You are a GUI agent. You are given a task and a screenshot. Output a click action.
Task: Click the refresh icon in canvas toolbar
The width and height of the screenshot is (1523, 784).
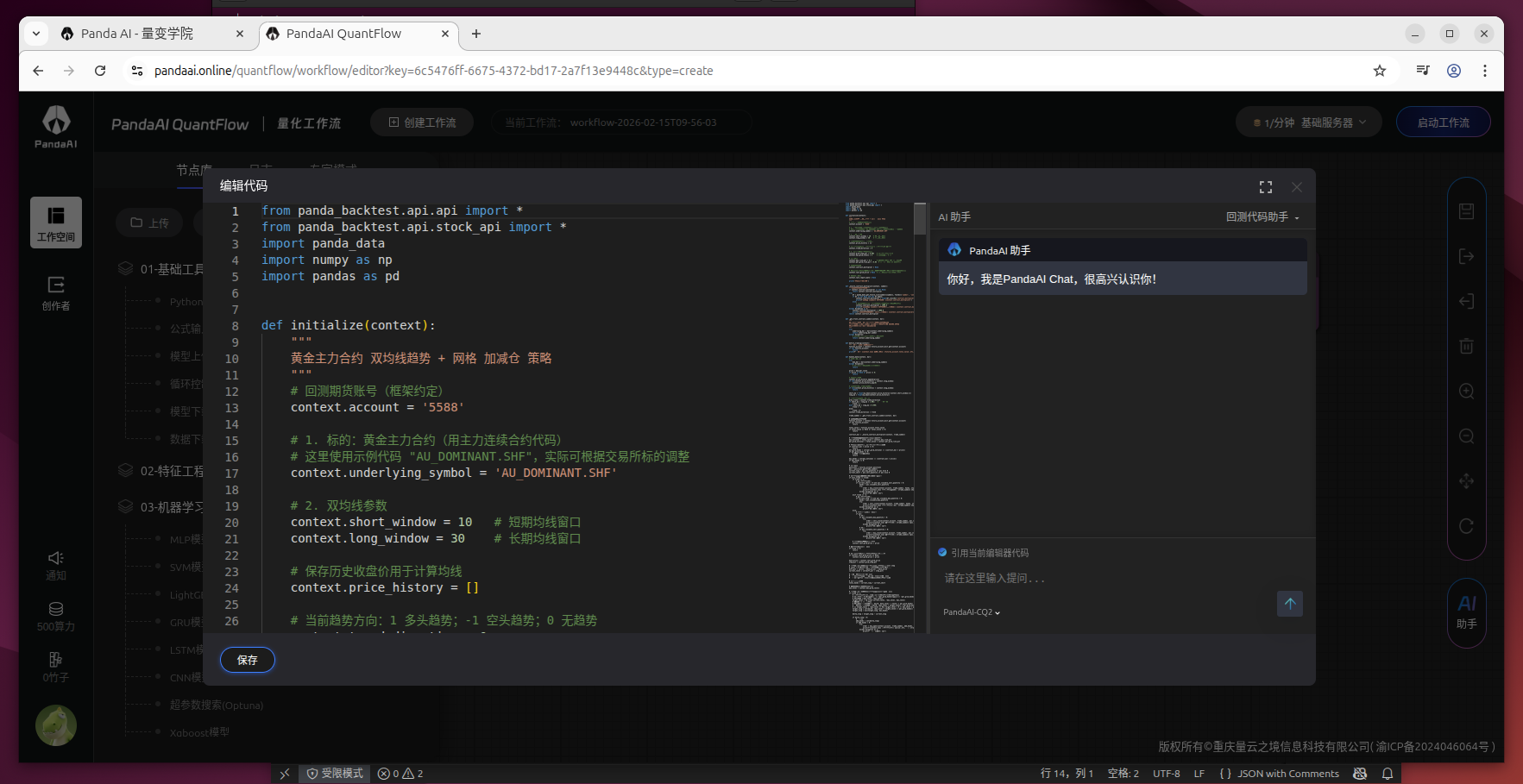coord(1466,525)
